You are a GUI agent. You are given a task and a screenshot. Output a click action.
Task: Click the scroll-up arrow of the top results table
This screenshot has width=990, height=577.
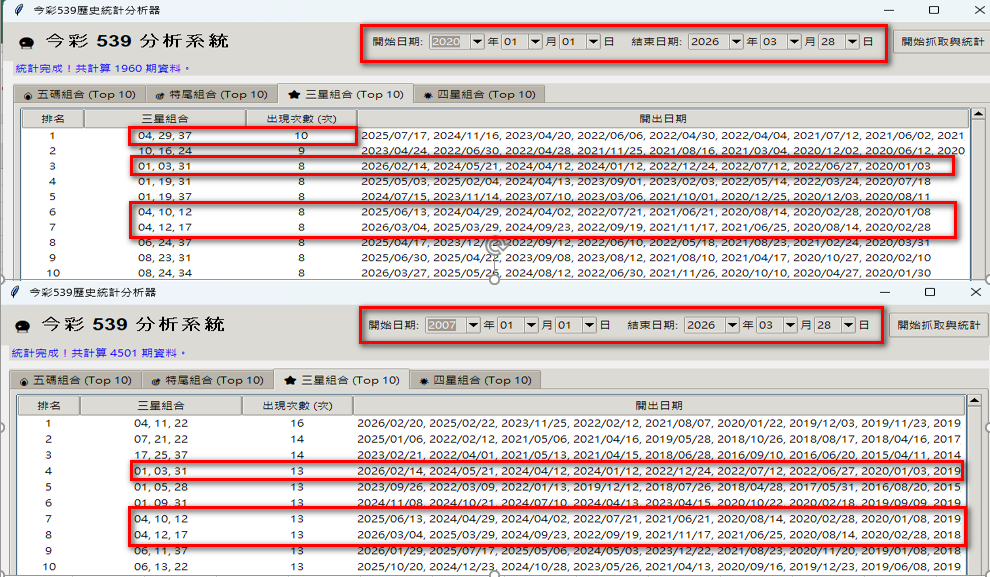click(977, 118)
